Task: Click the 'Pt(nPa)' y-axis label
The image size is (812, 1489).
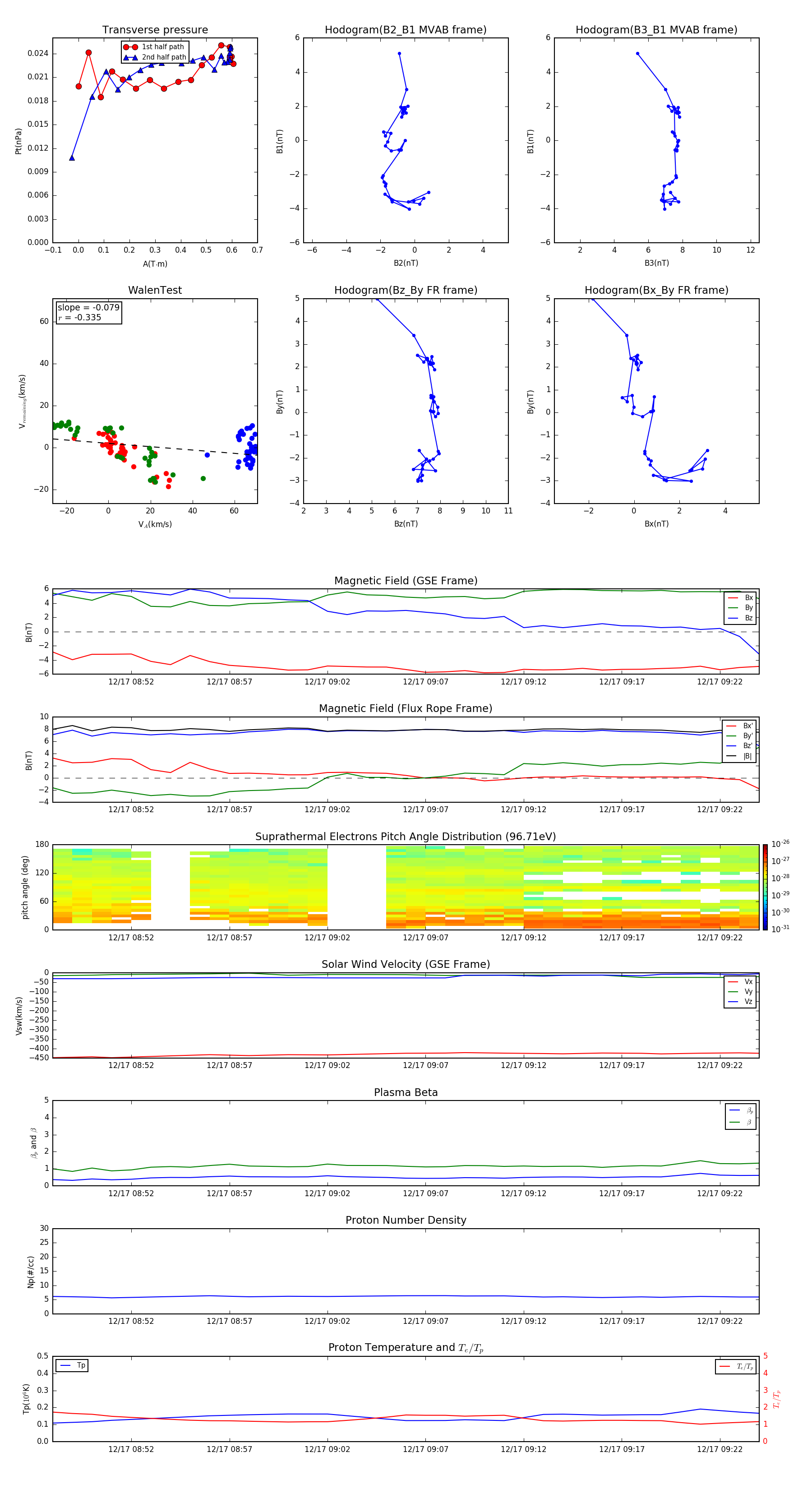Action: click(18, 140)
